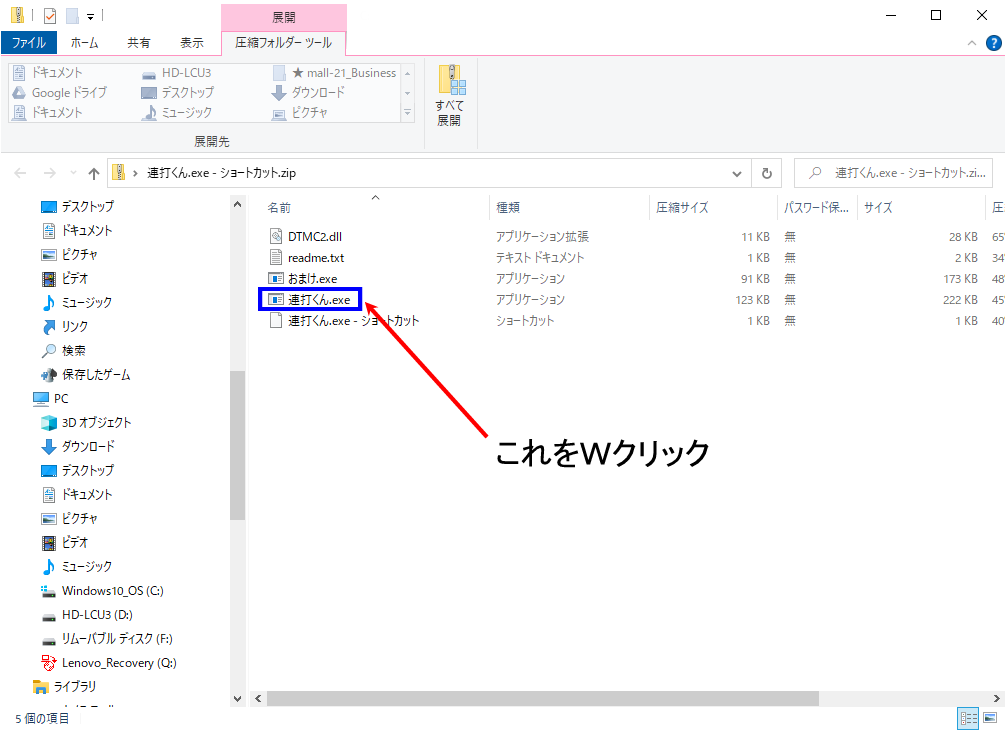Select the DTMC2.dll file icon

[277, 236]
